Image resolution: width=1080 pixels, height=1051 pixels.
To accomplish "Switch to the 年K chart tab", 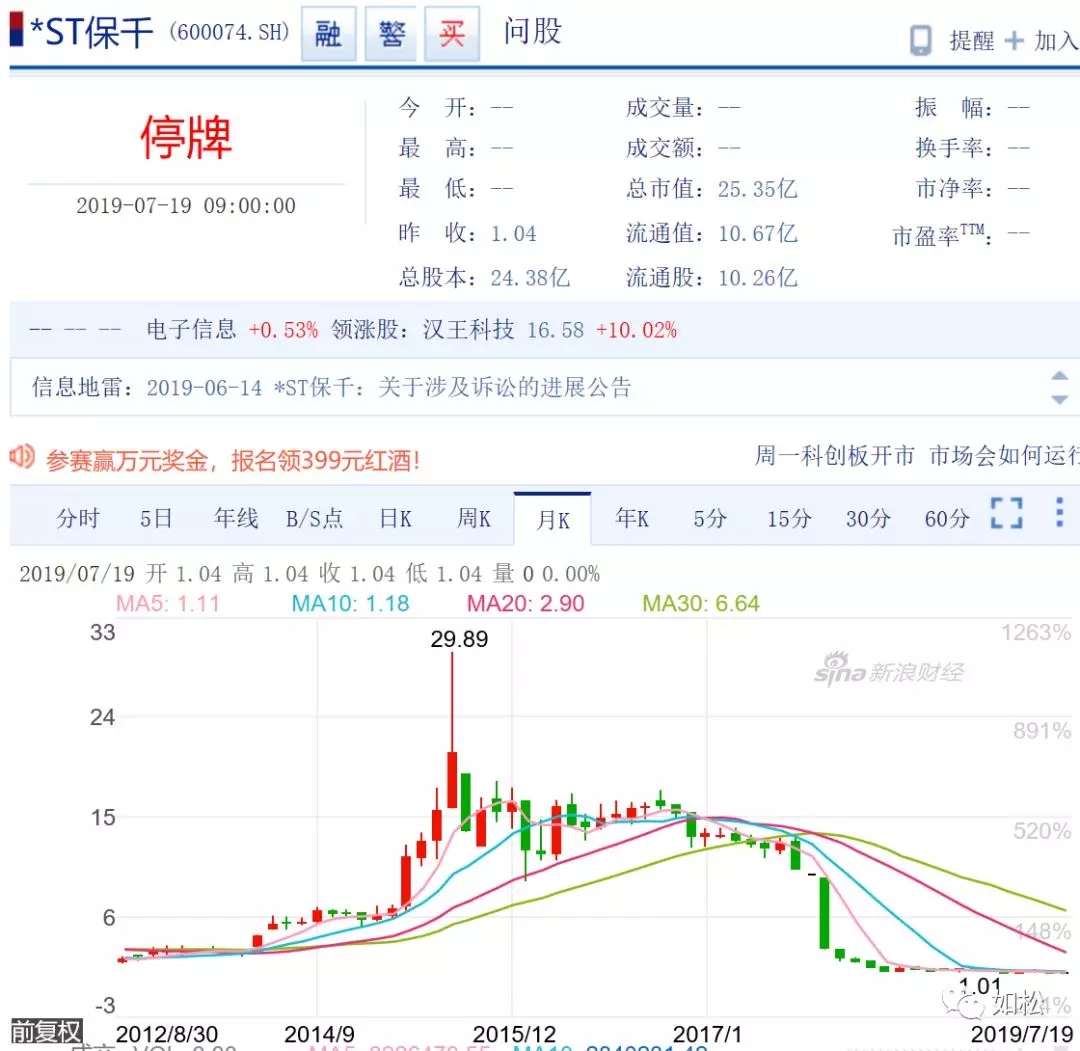I will [632, 519].
